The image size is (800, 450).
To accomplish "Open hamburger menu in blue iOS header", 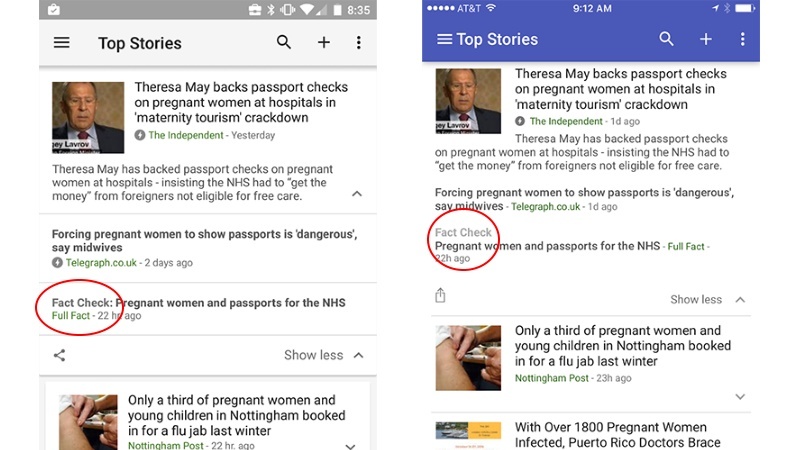I will [444, 39].
